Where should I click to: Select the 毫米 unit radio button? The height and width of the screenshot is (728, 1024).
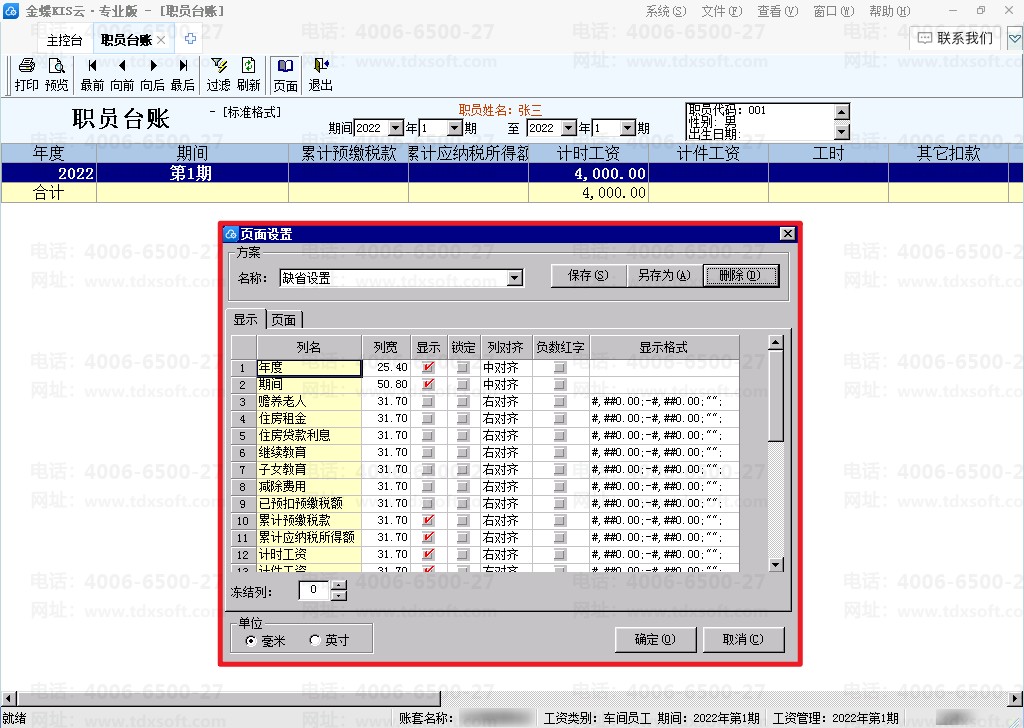(251, 641)
